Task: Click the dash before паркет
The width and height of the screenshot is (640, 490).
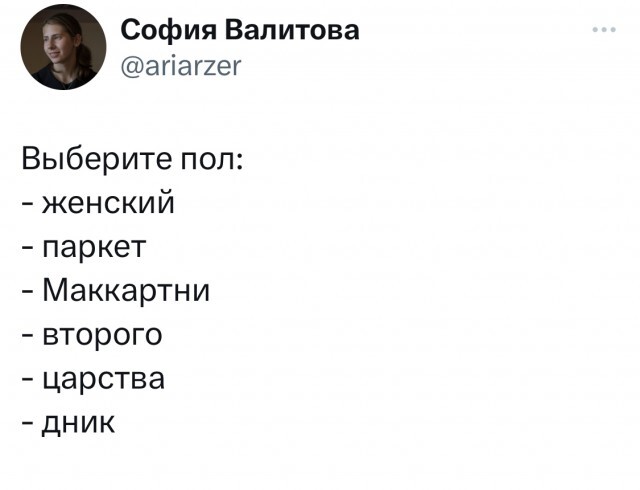Action: coord(29,249)
